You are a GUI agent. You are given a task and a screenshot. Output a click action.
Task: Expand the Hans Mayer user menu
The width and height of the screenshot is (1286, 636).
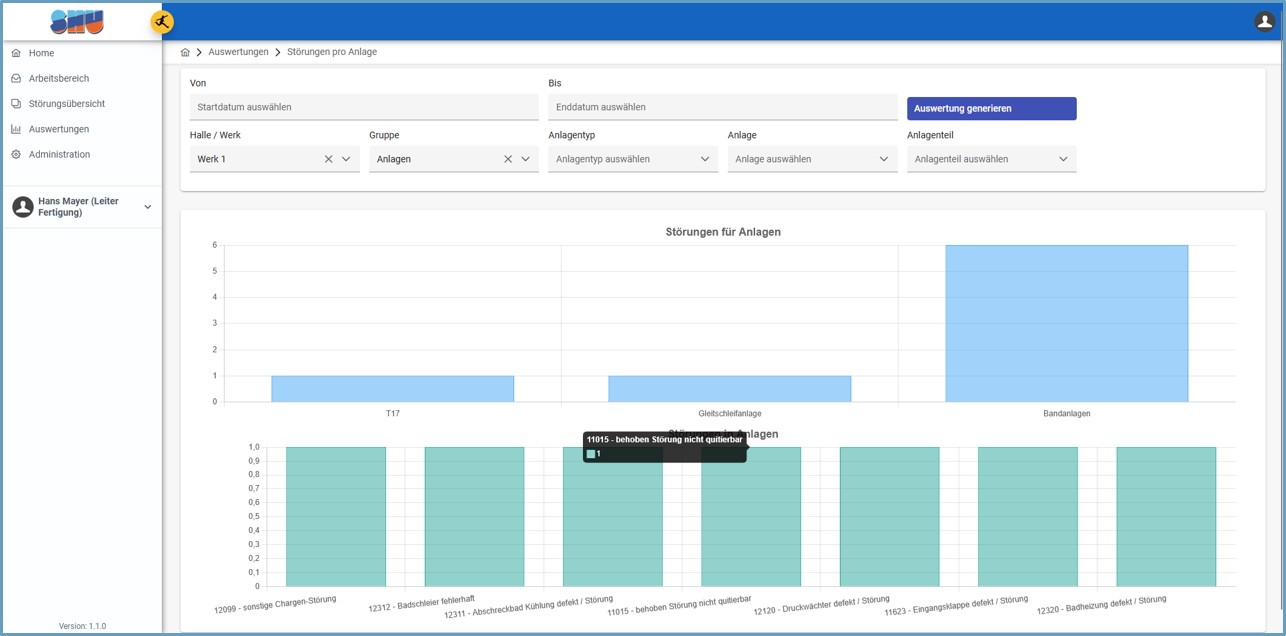[x=148, y=207]
